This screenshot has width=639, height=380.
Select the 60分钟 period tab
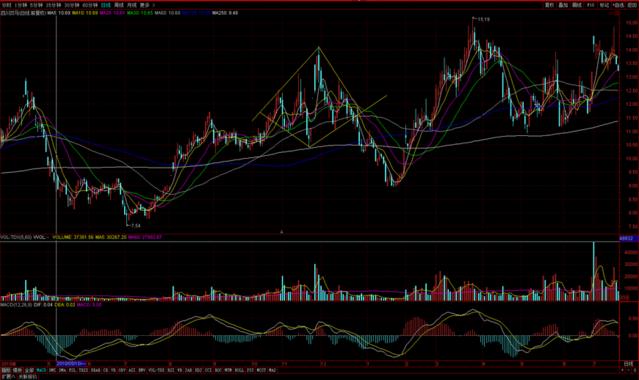pos(90,5)
